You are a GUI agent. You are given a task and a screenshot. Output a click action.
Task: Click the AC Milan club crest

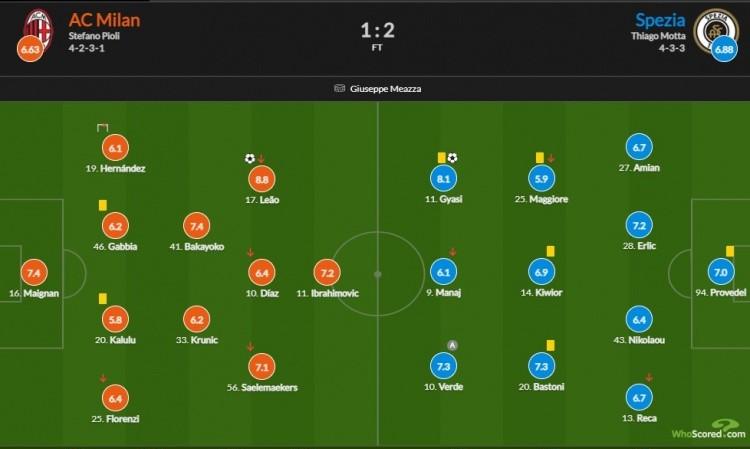38,28
